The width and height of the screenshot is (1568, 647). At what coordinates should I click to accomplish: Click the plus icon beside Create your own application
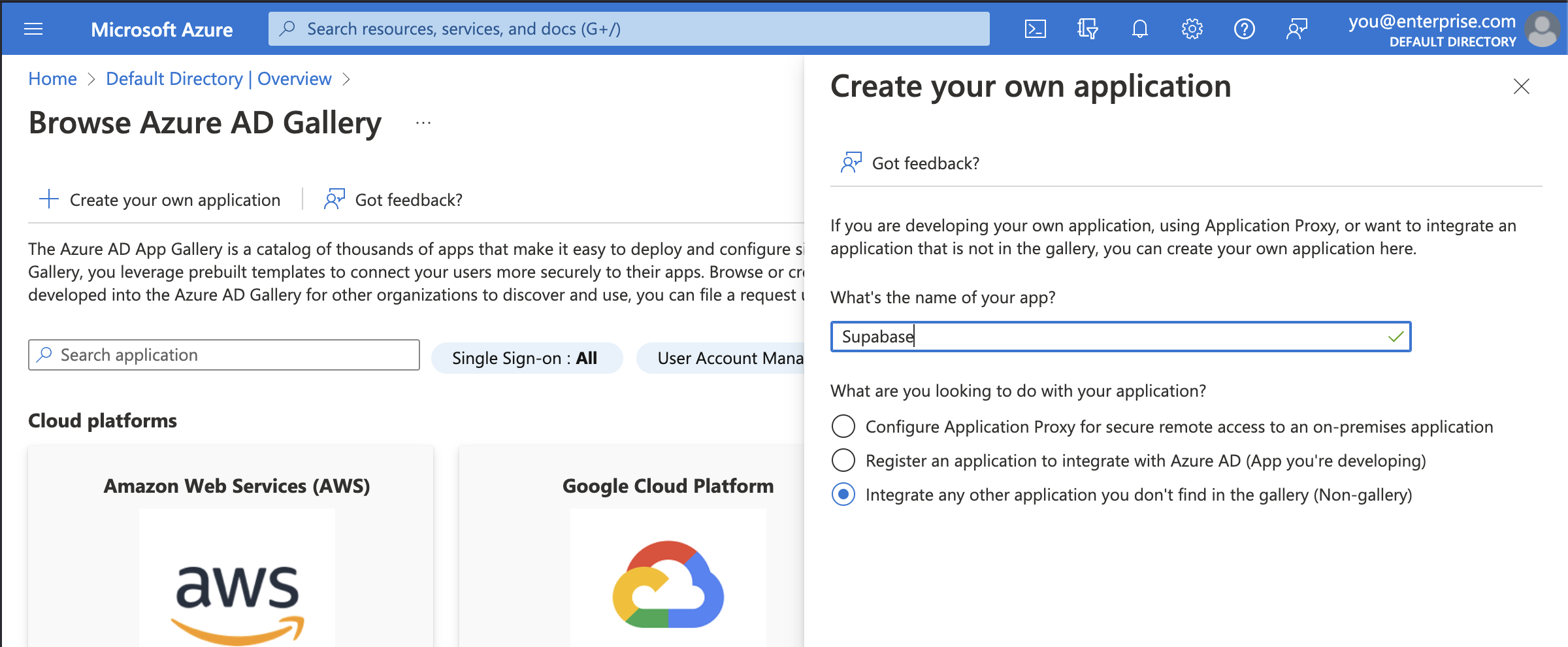[48, 199]
